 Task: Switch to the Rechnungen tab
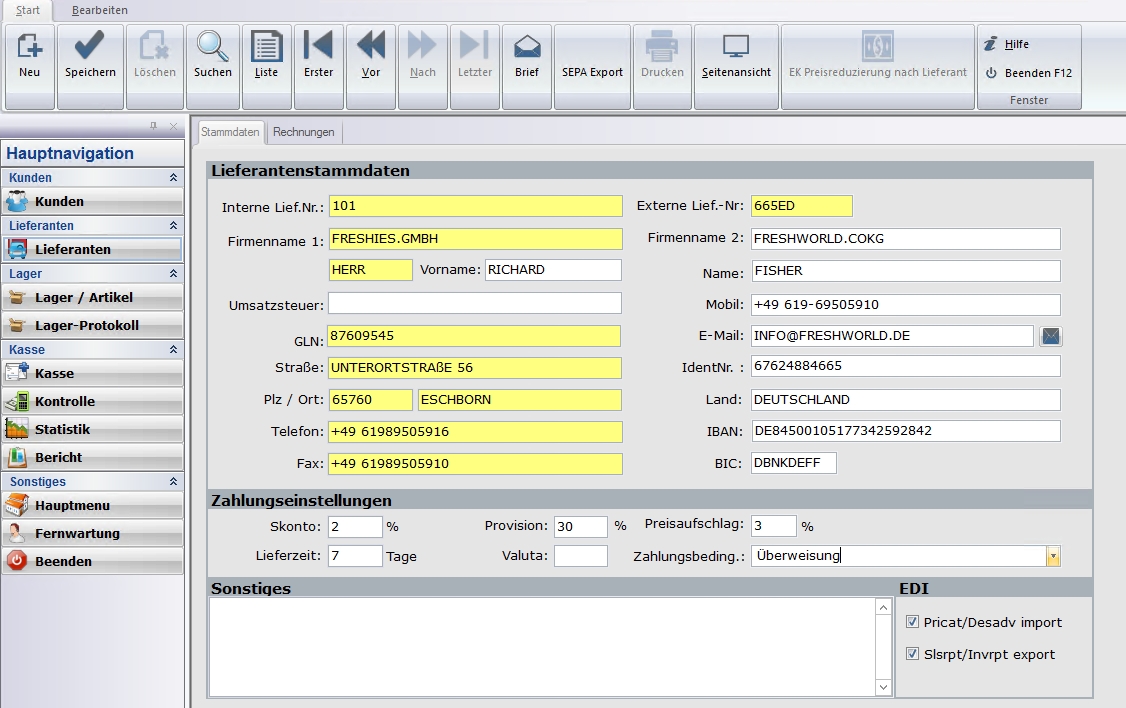[x=304, y=132]
